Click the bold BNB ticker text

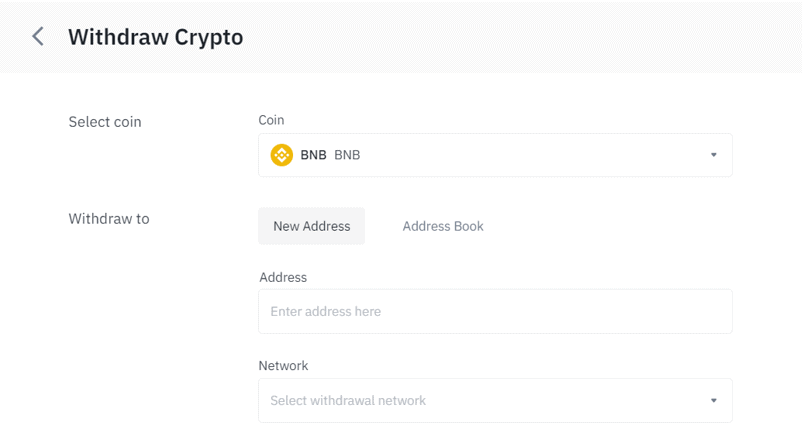[313, 155]
